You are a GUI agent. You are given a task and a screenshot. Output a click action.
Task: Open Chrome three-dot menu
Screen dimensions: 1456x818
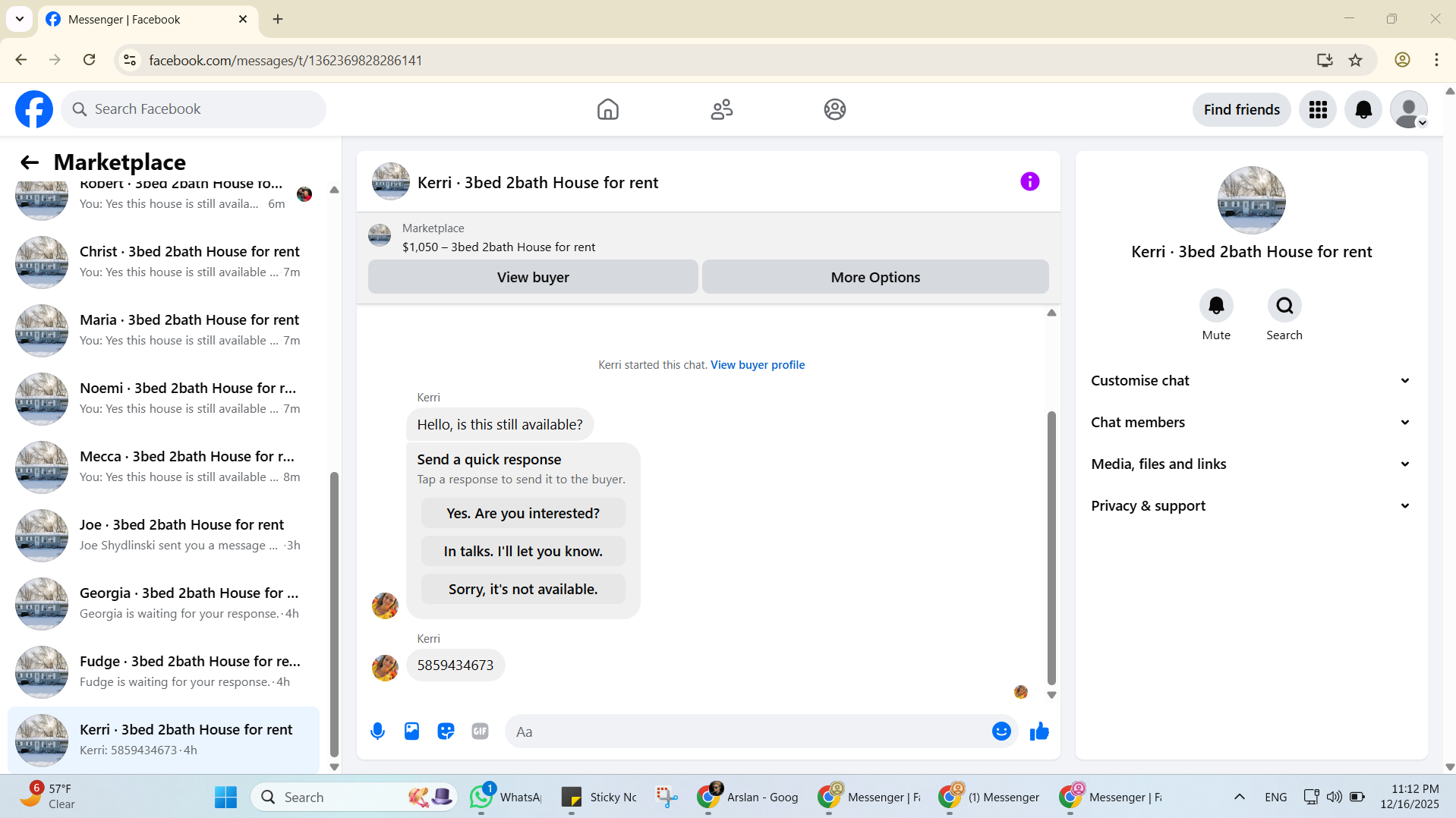click(x=1436, y=60)
